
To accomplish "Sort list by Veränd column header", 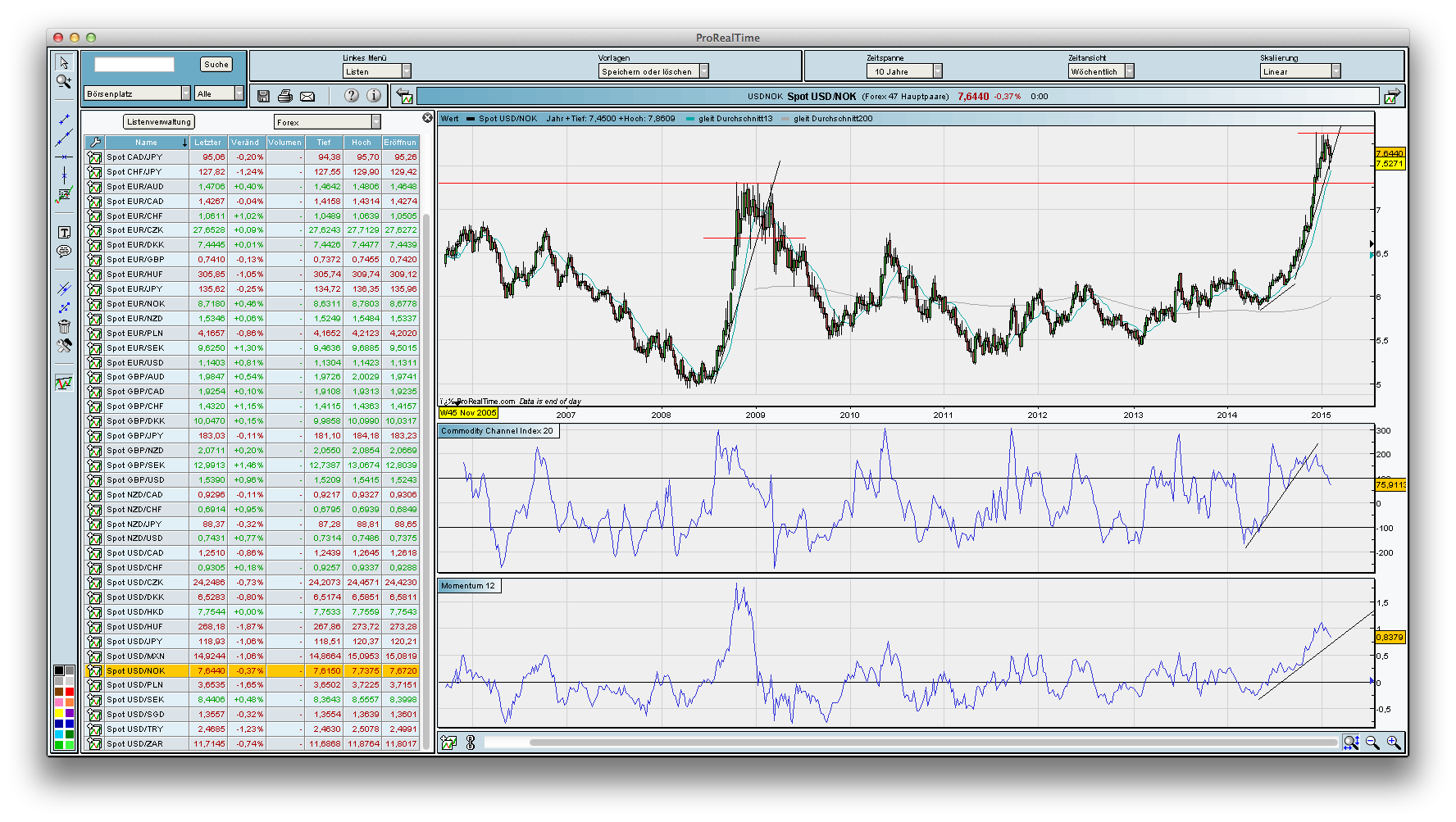I will click(x=245, y=143).
